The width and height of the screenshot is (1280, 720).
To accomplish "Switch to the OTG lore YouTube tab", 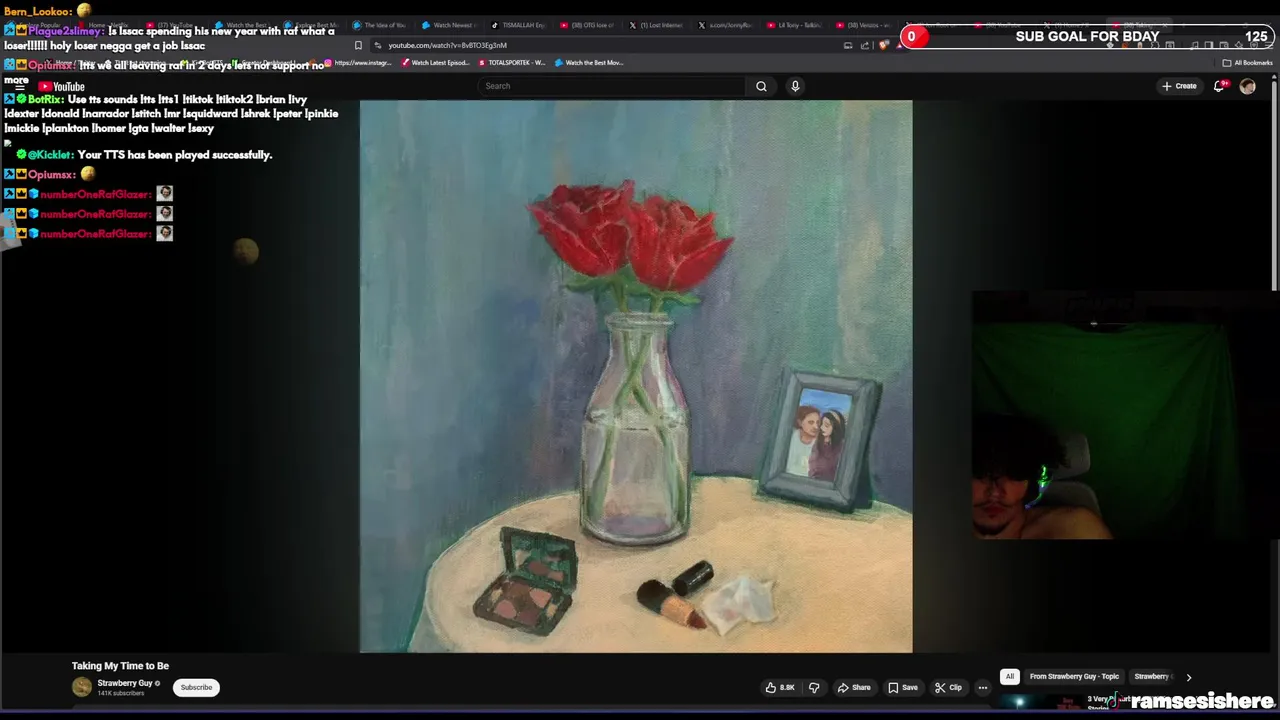I will [587, 25].
